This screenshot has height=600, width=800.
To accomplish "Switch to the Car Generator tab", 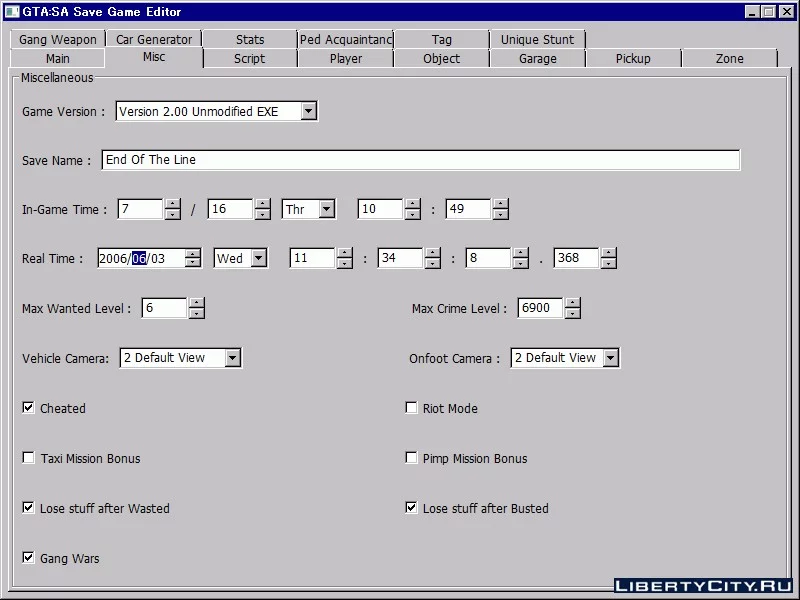I will click(154, 39).
